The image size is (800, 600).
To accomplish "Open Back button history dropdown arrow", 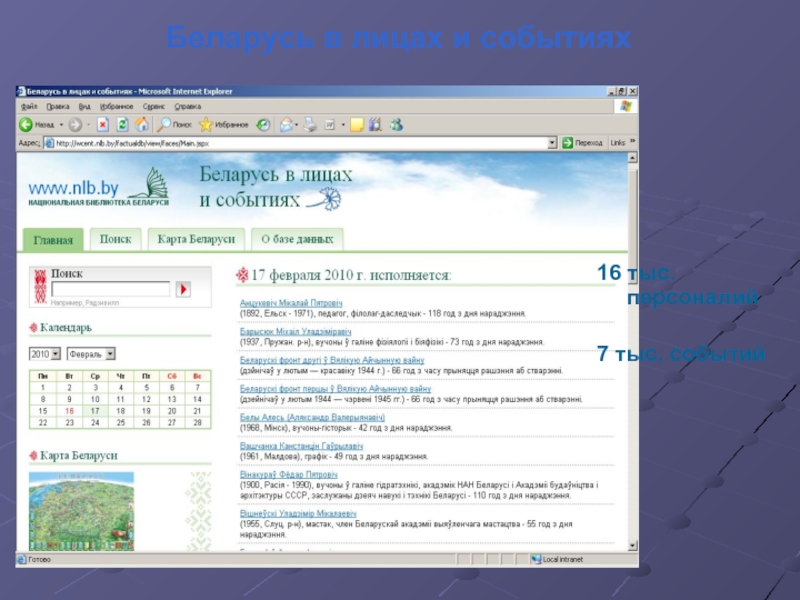I will coord(61,124).
